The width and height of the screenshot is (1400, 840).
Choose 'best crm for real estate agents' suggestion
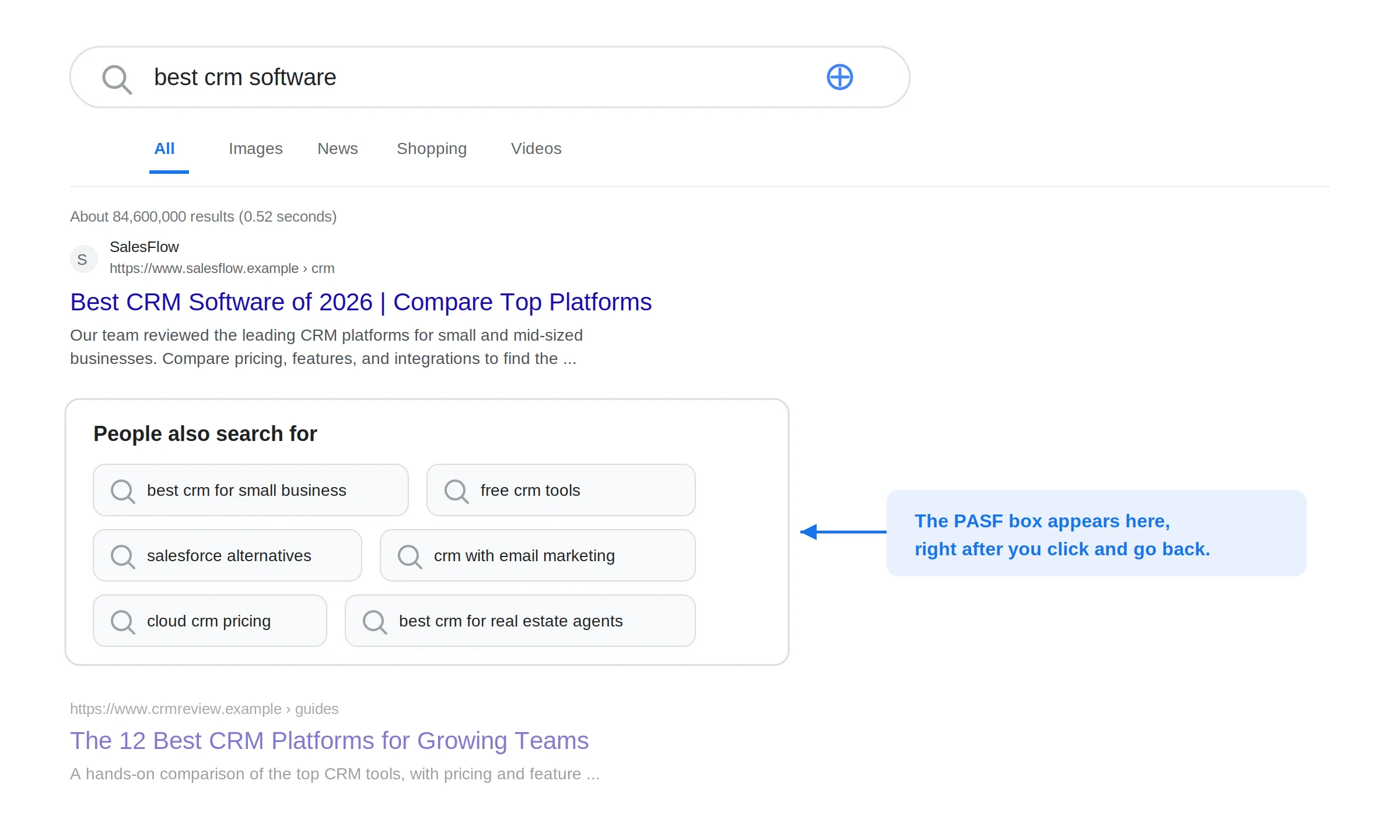tap(520, 621)
